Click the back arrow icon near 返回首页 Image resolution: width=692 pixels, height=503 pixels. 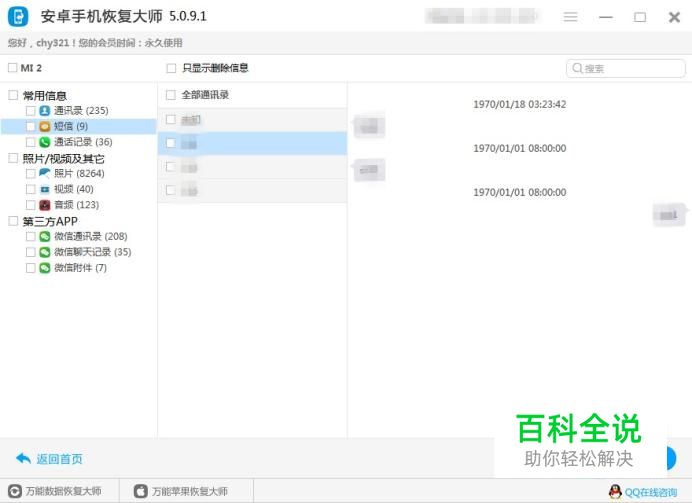coord(23,458)
